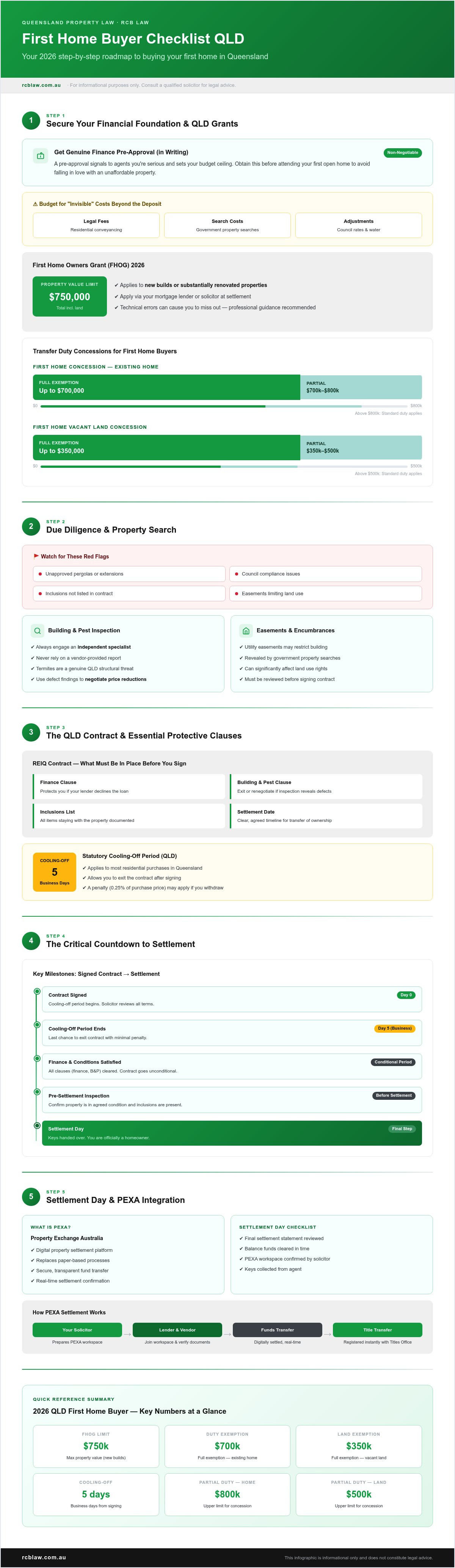Click the 'First Home Buyer Checklist QLD' title
The height and width of the screenshot is (1568, 455).
tap(133, 39)
